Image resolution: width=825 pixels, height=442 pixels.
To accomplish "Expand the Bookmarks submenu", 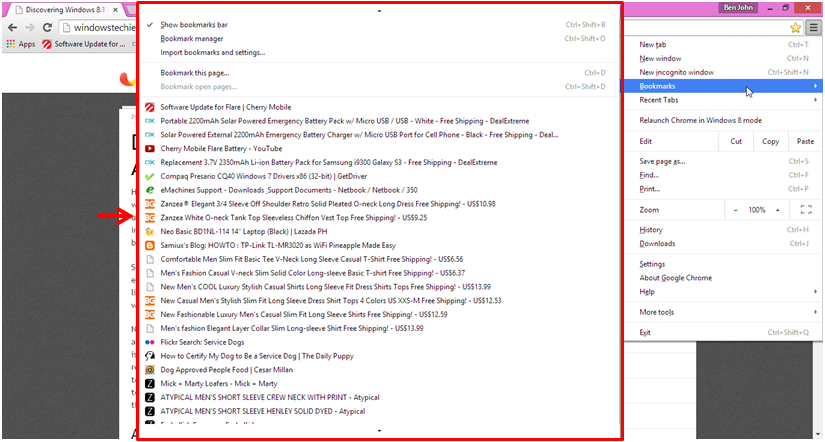I will pos(723,86).
